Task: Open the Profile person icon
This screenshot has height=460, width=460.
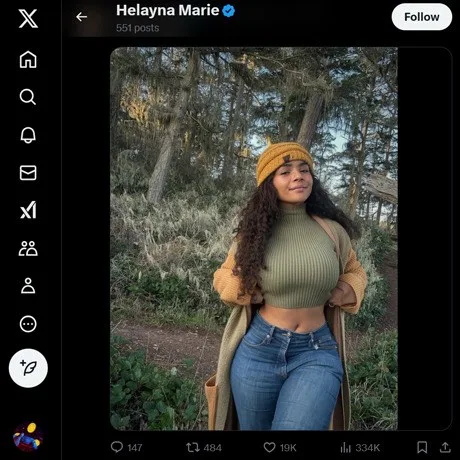Action: coord(28,286)
